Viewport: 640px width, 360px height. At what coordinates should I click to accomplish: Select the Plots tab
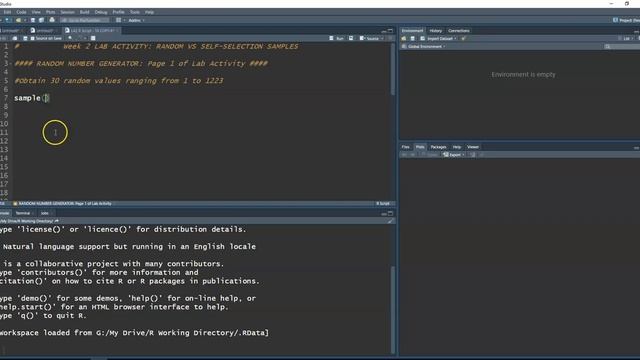(x=420, y=147)
